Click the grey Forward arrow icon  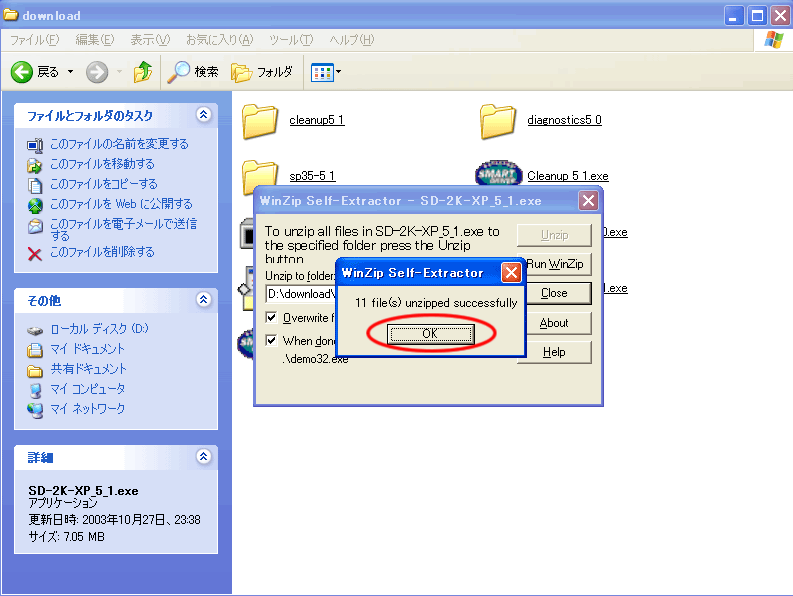click(x=97, y=72)
